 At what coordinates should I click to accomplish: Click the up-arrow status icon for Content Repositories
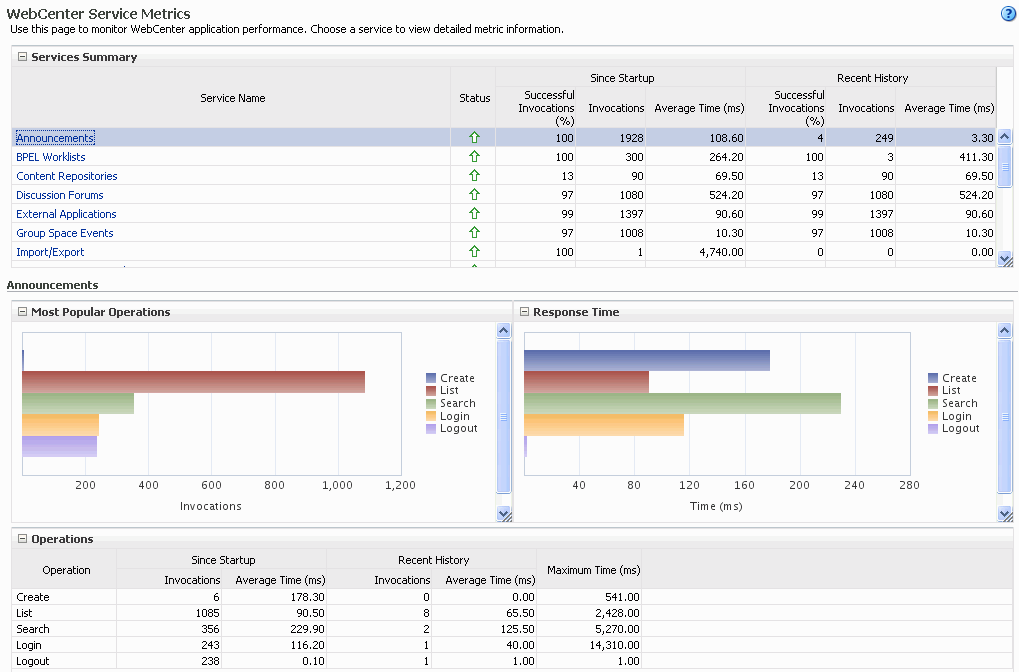click(473, 175)
